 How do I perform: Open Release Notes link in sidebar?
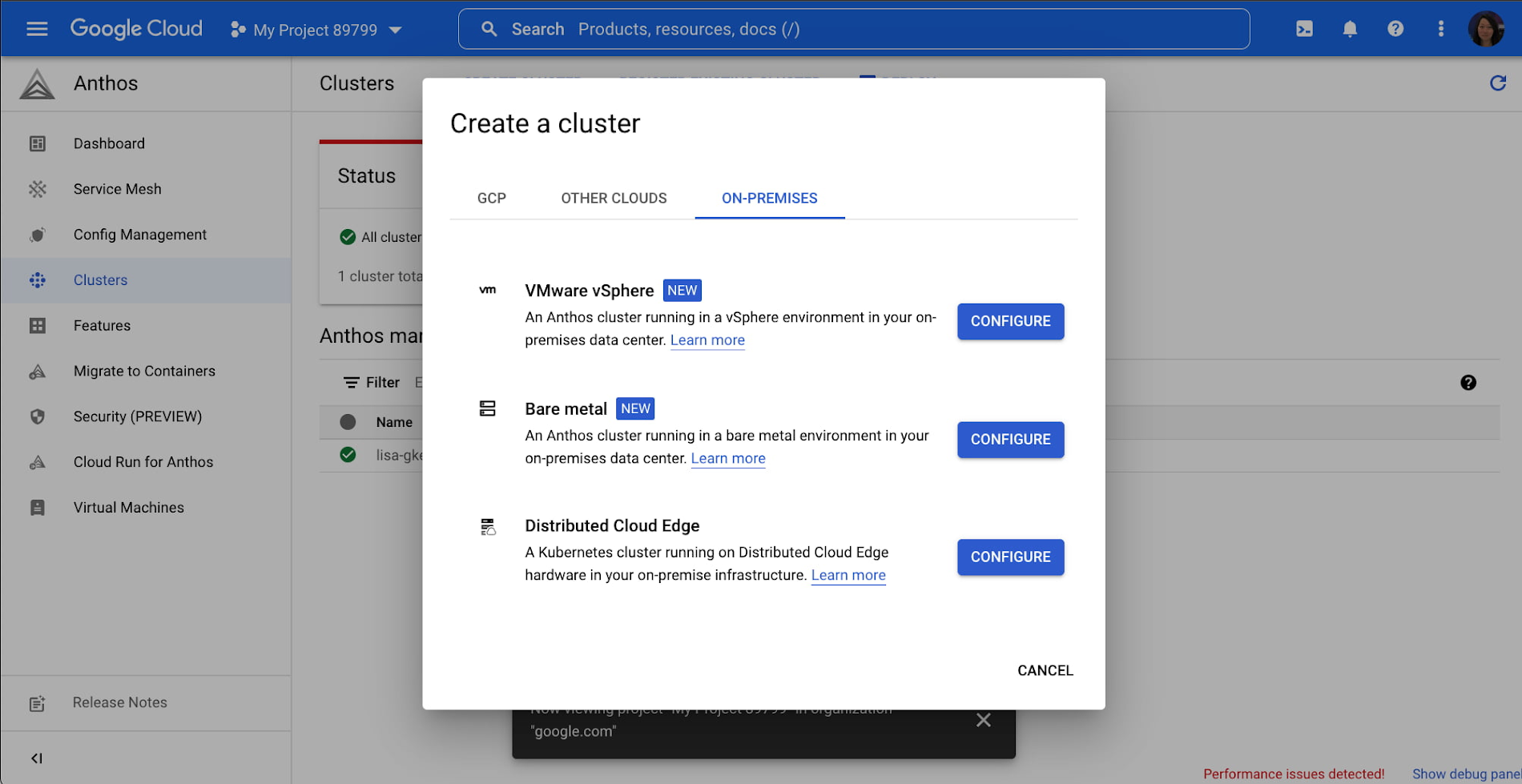coord(120,702)
